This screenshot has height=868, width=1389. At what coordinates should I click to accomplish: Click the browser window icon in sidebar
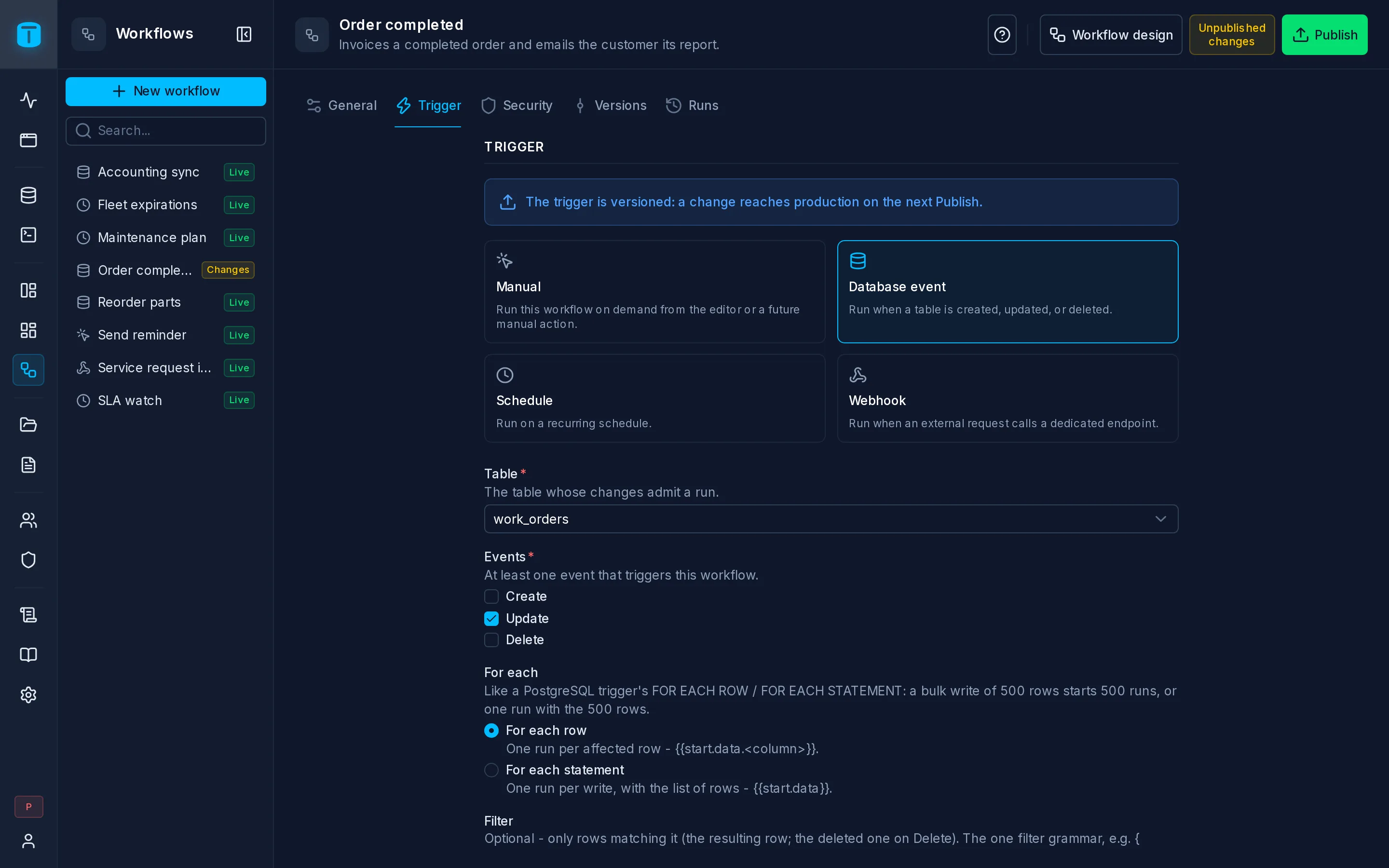(28, 140)
